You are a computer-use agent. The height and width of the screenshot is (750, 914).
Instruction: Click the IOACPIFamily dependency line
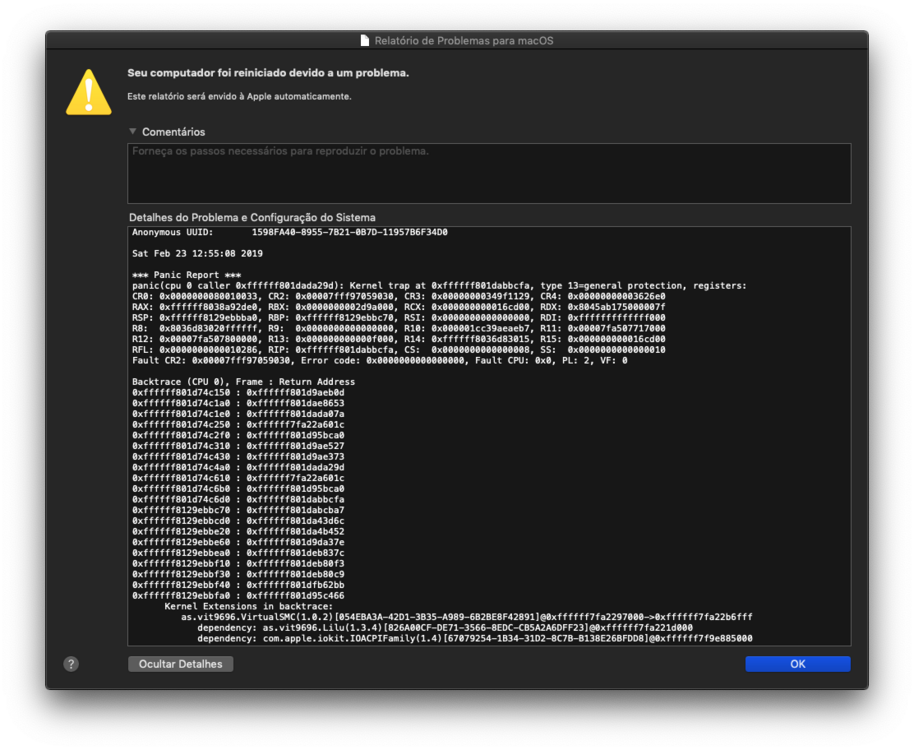pos(474,639)
